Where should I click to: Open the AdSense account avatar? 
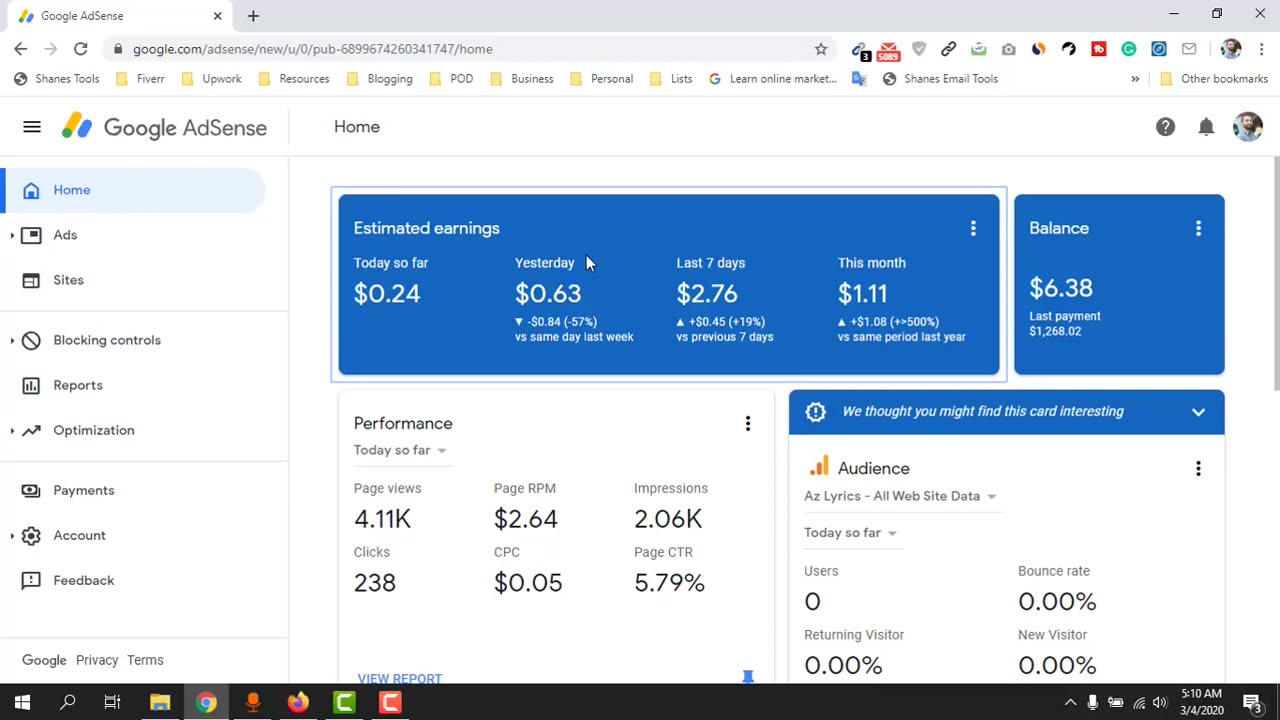click(1248, 127)
